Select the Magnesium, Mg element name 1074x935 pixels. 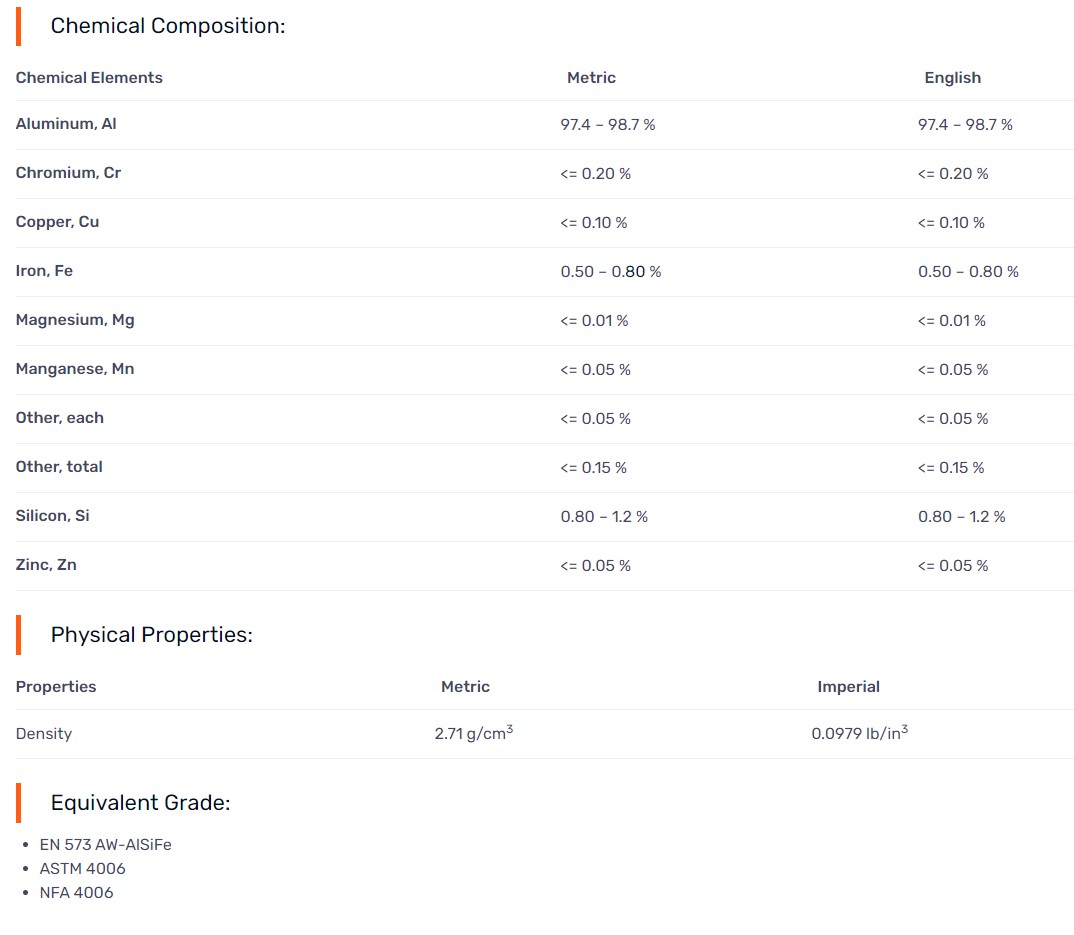[x=75, y=320]
